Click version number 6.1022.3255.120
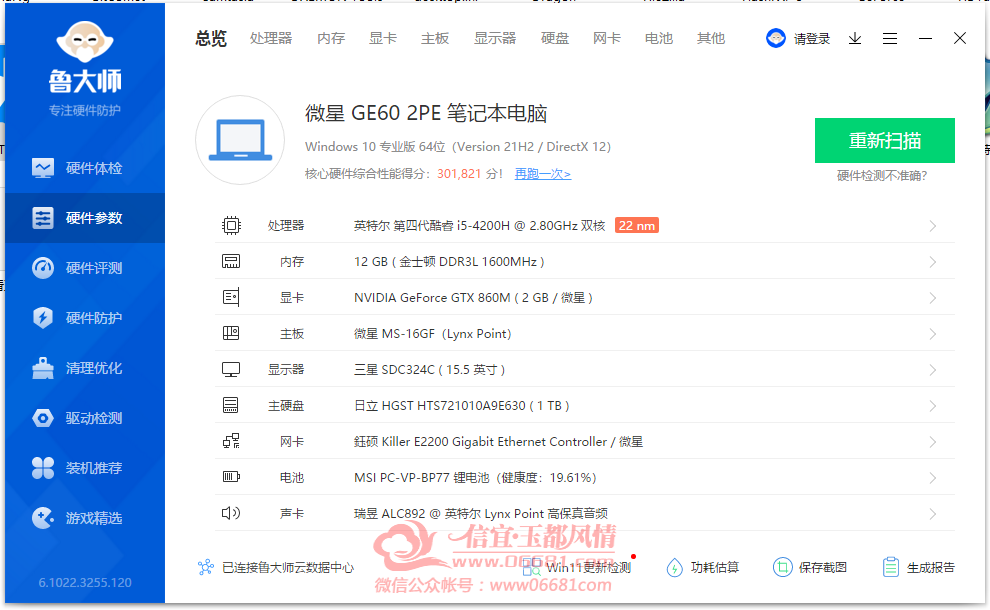 (85, 582)
